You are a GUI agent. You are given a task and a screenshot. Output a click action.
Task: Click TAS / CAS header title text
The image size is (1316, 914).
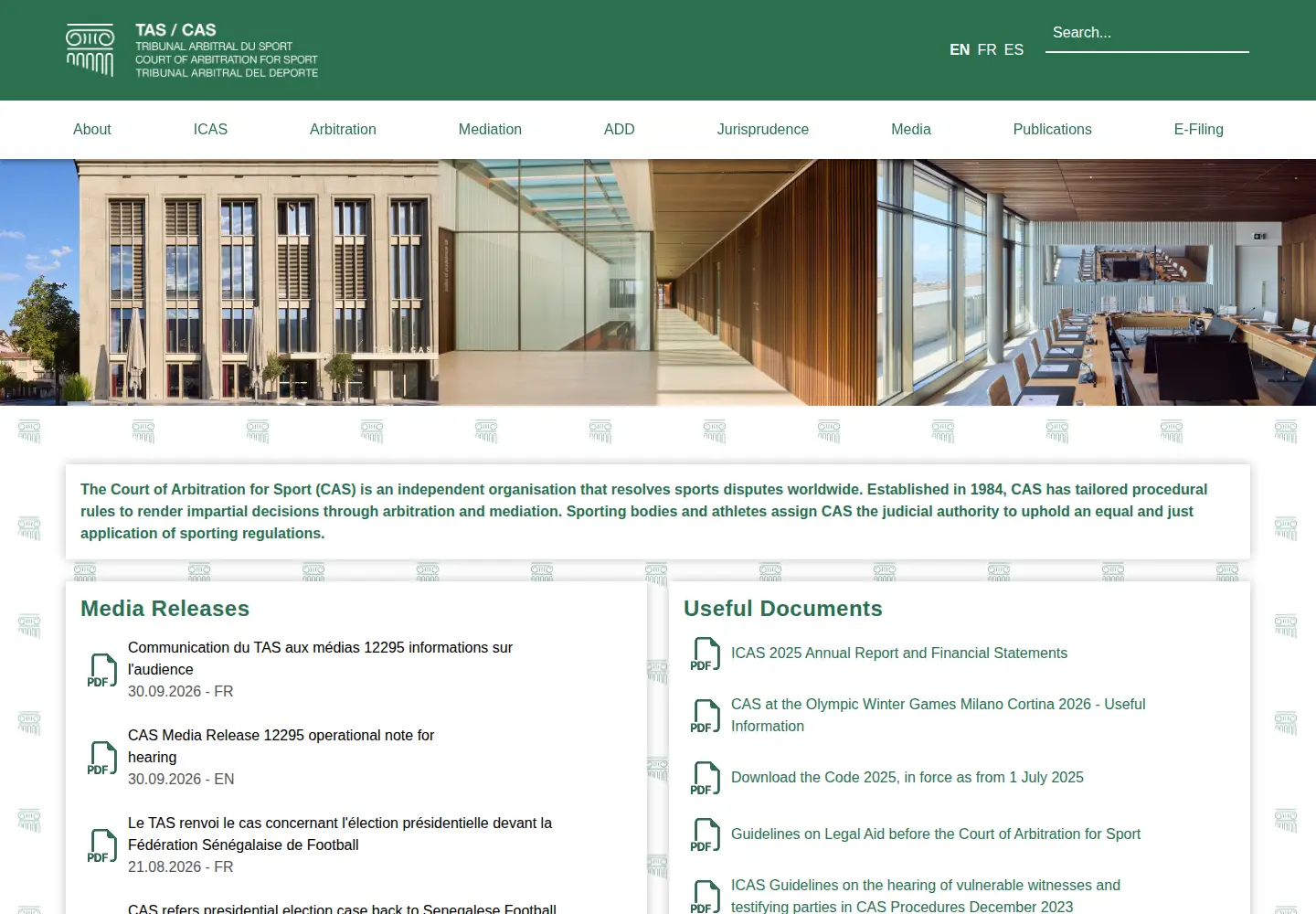coord(175,30)
